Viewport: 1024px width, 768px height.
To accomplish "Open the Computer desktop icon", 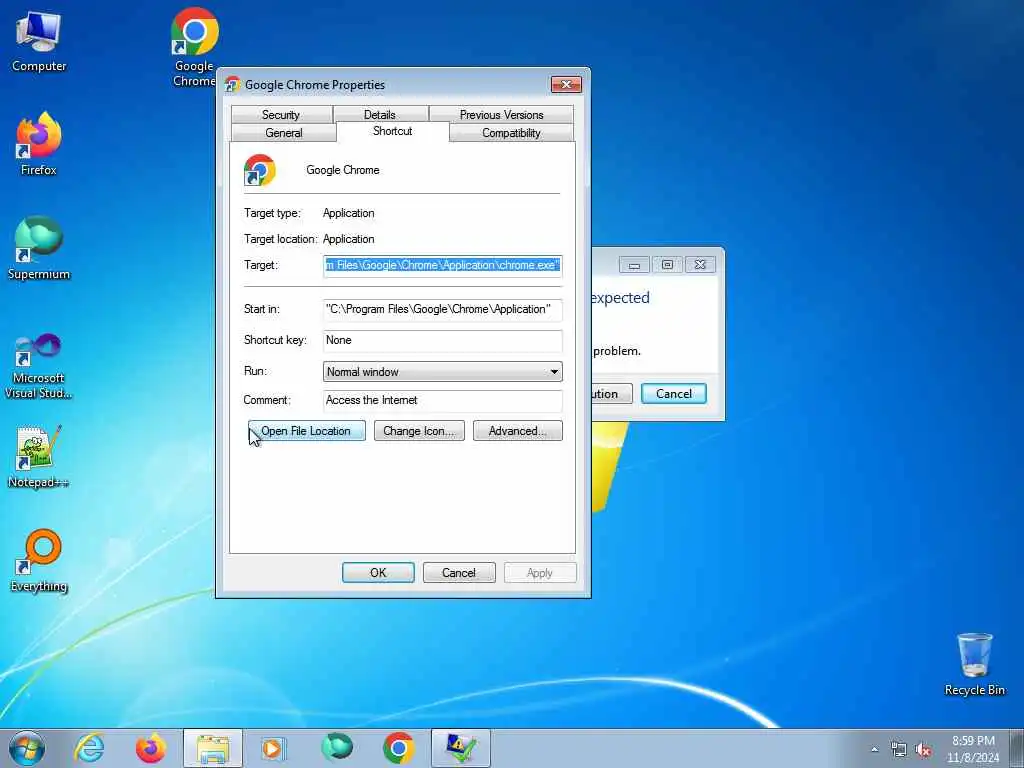I will point(39,42).
